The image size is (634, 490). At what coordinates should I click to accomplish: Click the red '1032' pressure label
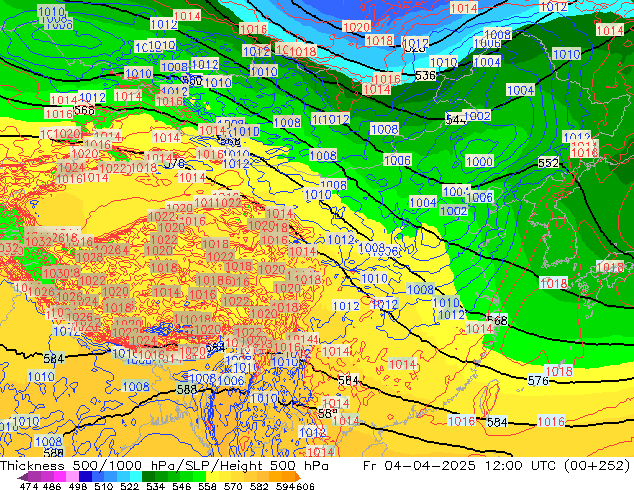tap(39, 241)
